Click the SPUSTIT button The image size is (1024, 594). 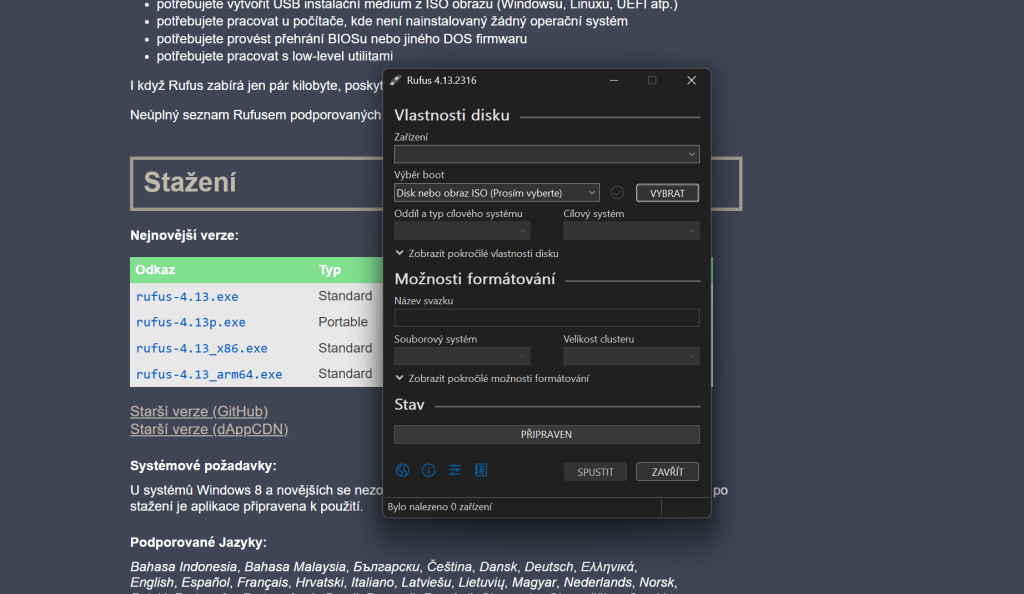click(x=595, y=472)
